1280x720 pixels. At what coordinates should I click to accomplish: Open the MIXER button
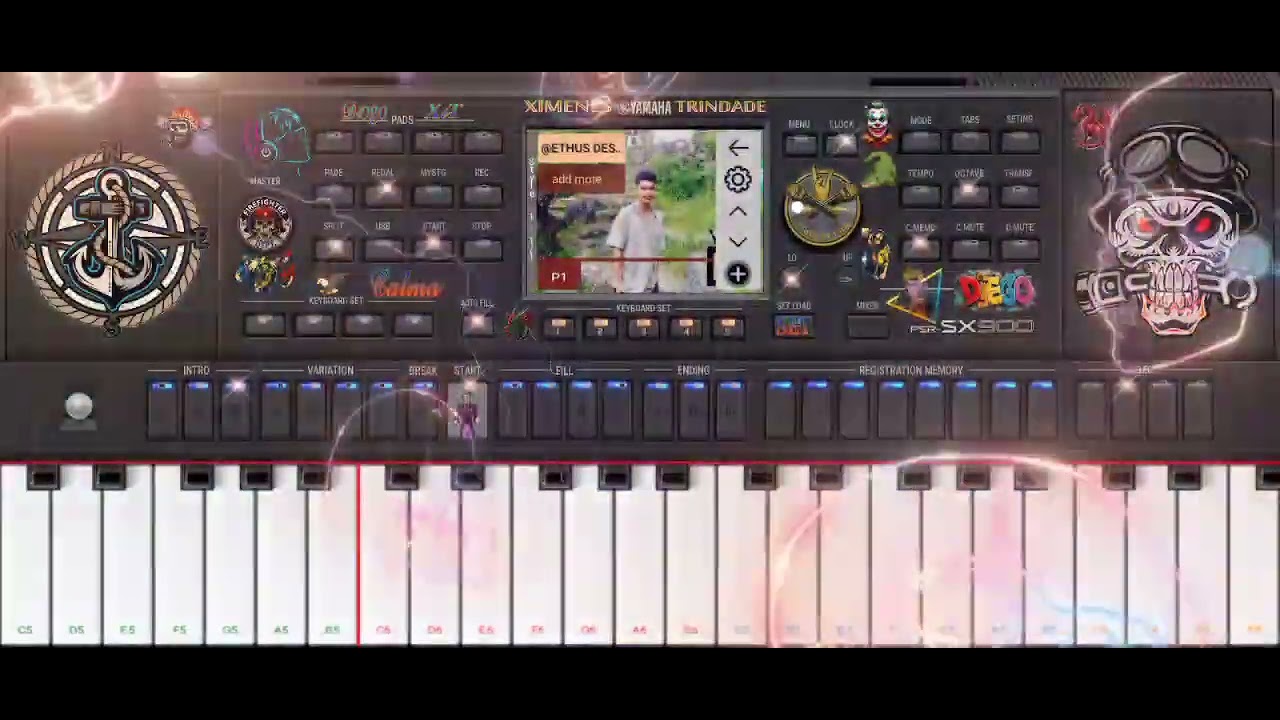tap(868, 326)
